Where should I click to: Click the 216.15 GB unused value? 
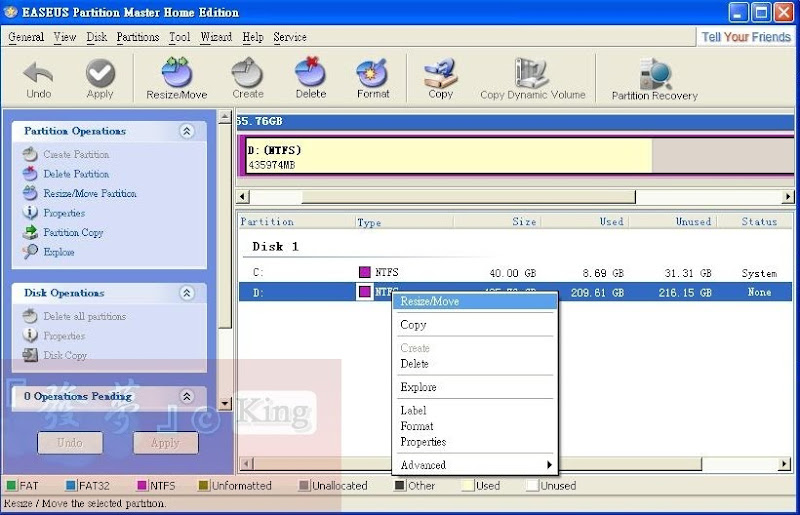685,292
